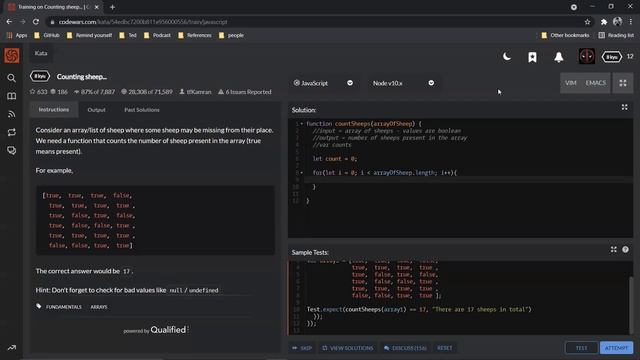The height and width of the screenshot is (360, 640).
Task: Toggle dark mode with the moon icon
Action: point(507,57)
